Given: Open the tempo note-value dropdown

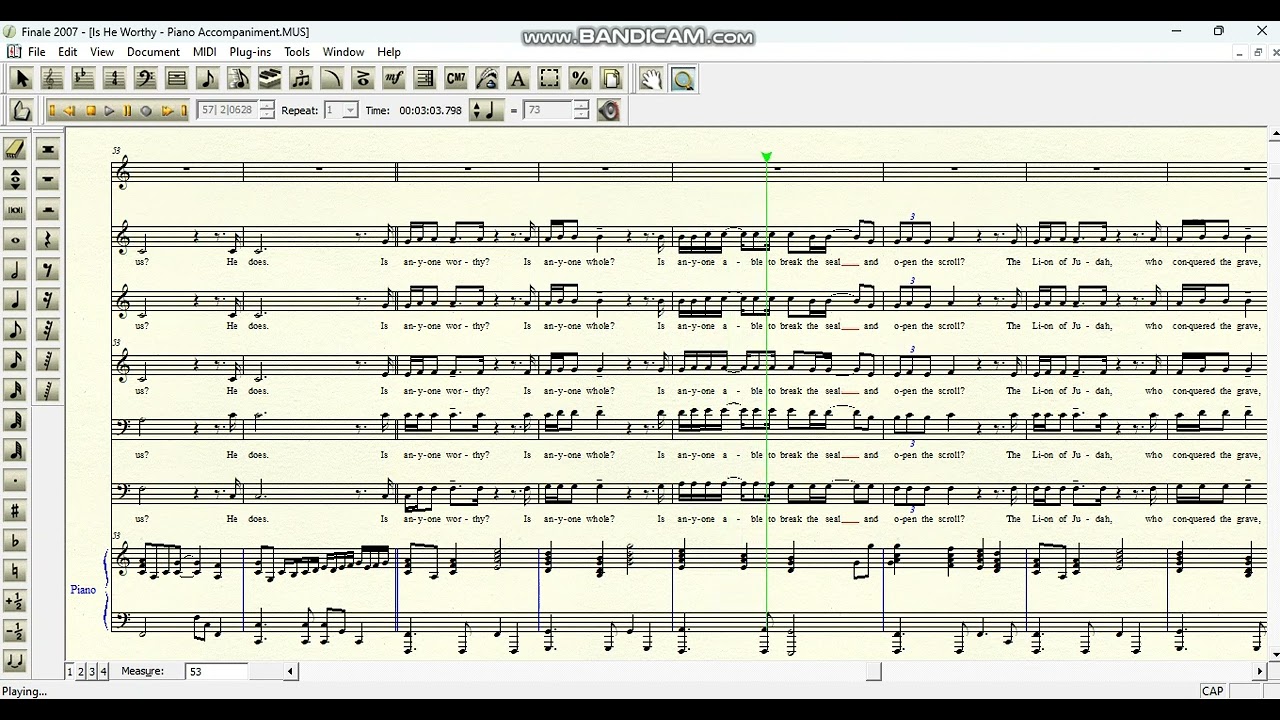Looking at the screenshot, I should (487, 110).
